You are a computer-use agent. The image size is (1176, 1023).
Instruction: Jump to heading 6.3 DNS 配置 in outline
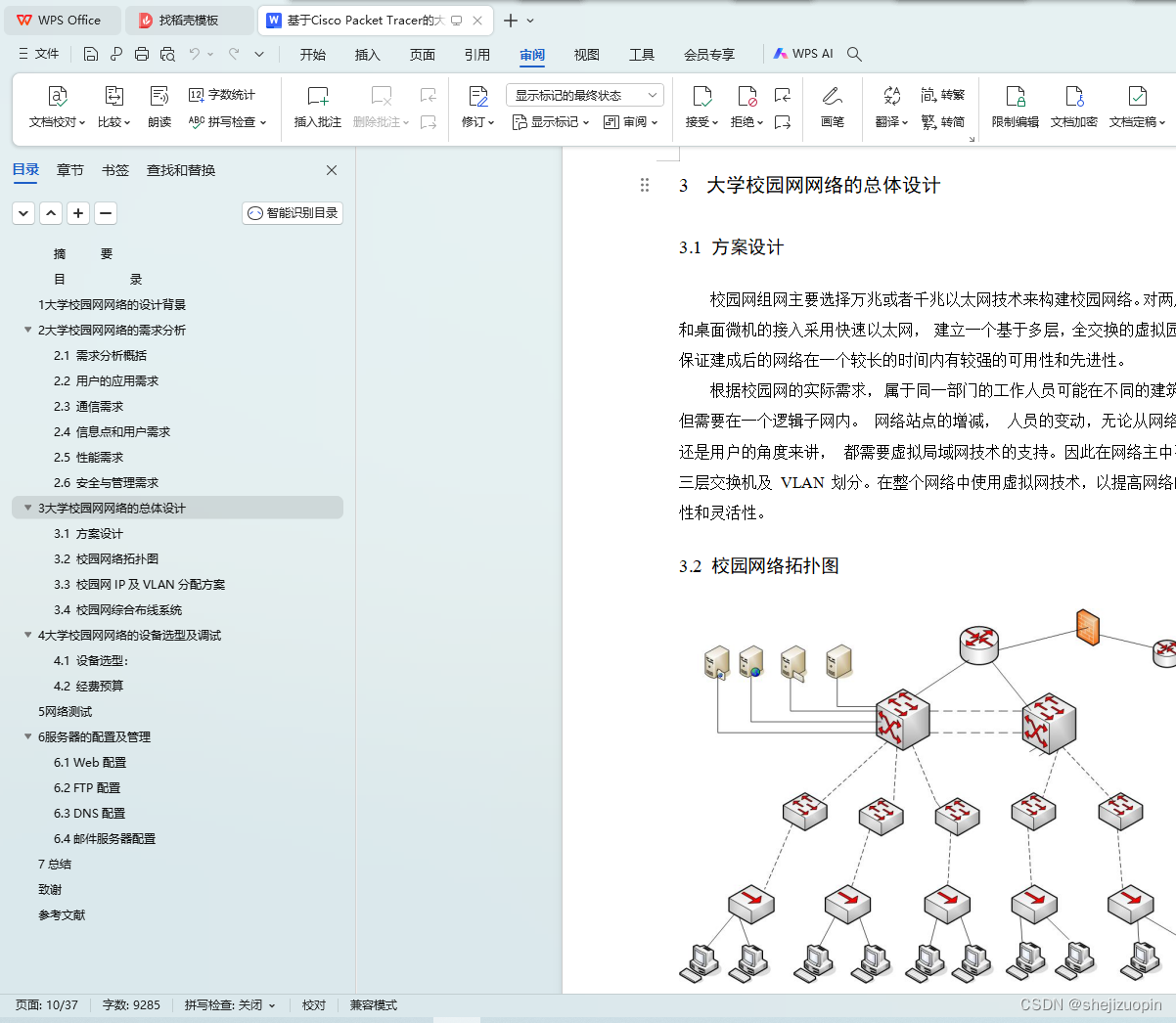coord(89,813)
